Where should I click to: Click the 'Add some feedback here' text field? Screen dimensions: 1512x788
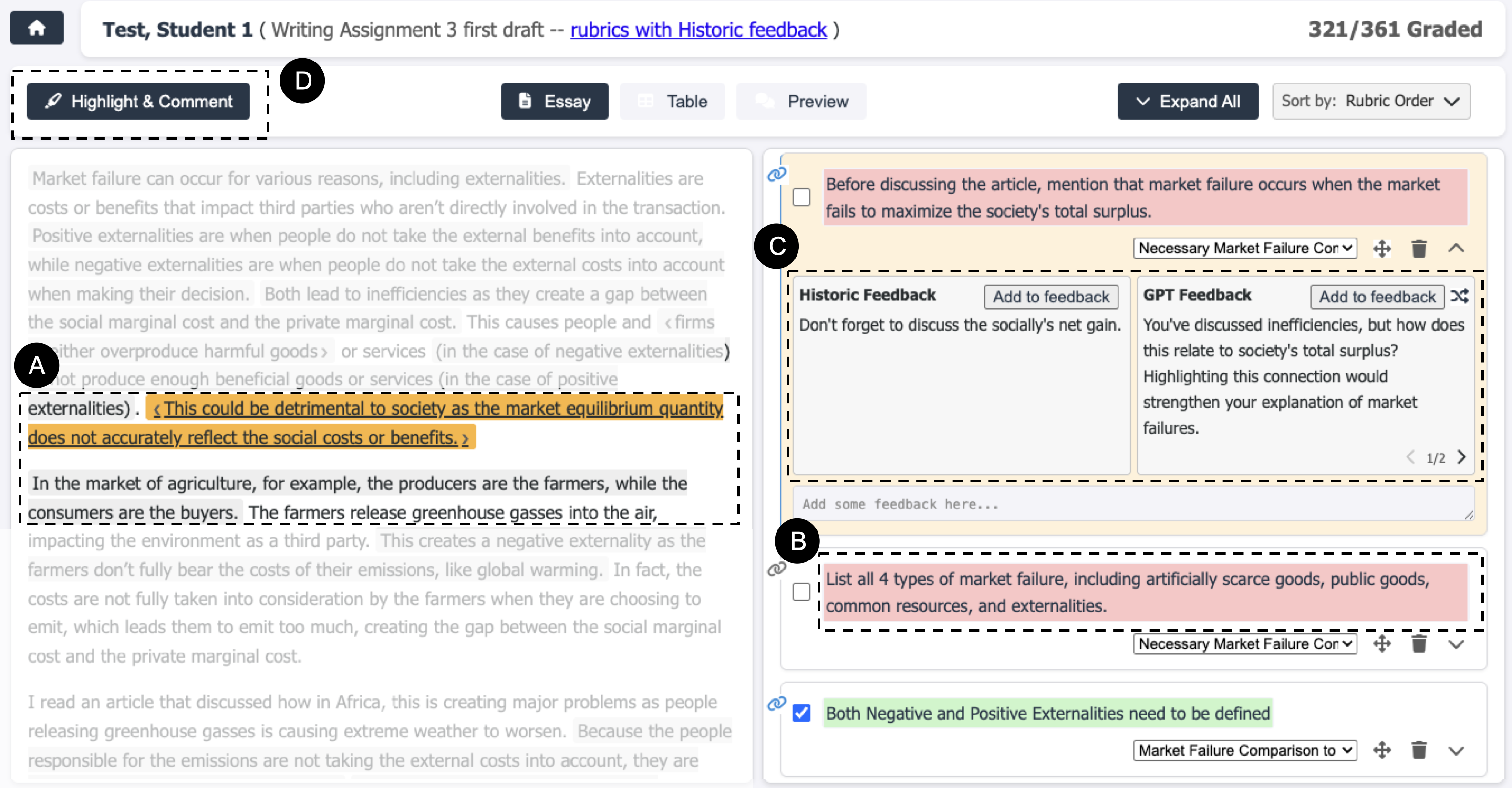point(1133,504)
